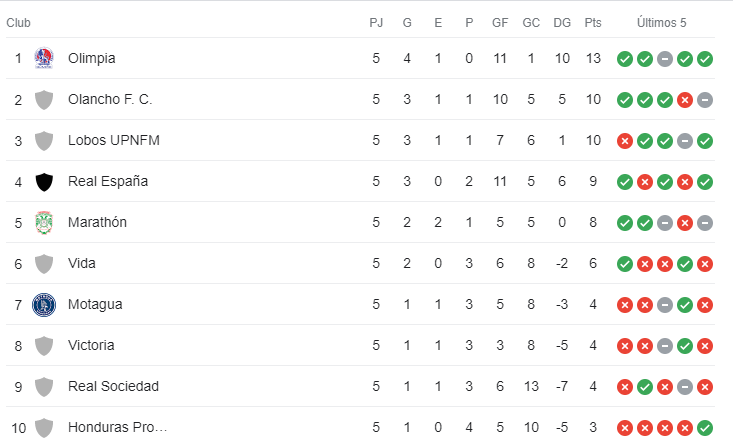Click the DG column header
The height and width of the screenshot is (443, 733).
[x=562, y=23]
